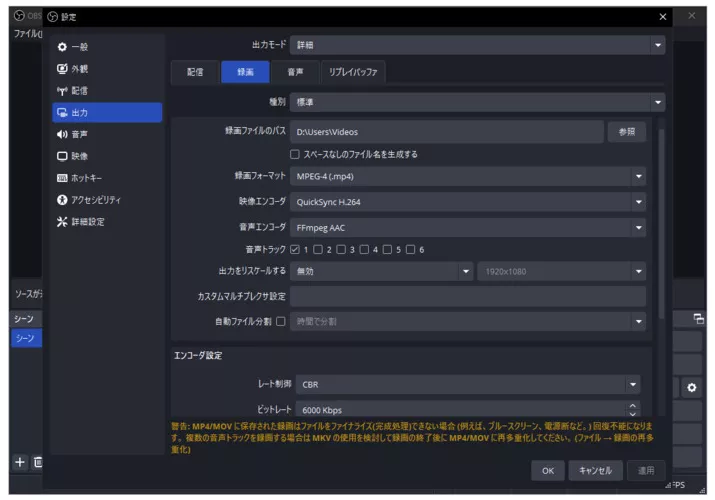
Task: Click the キャンセル button
Action: [595, 471]
